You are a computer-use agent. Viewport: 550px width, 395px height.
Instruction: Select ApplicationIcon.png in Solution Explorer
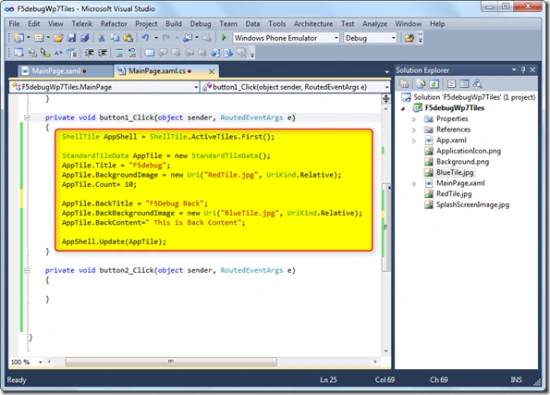468,151
